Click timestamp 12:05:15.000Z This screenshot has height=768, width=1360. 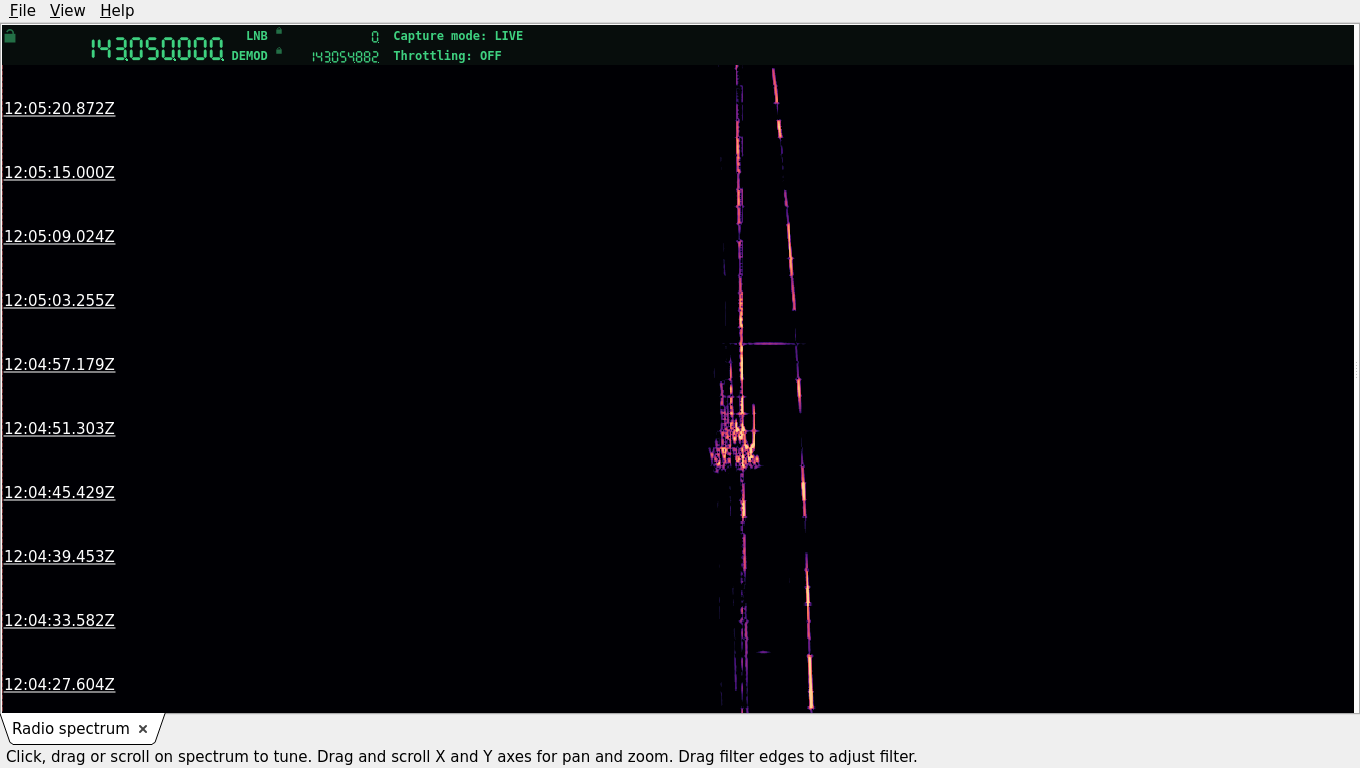[60, 173]
